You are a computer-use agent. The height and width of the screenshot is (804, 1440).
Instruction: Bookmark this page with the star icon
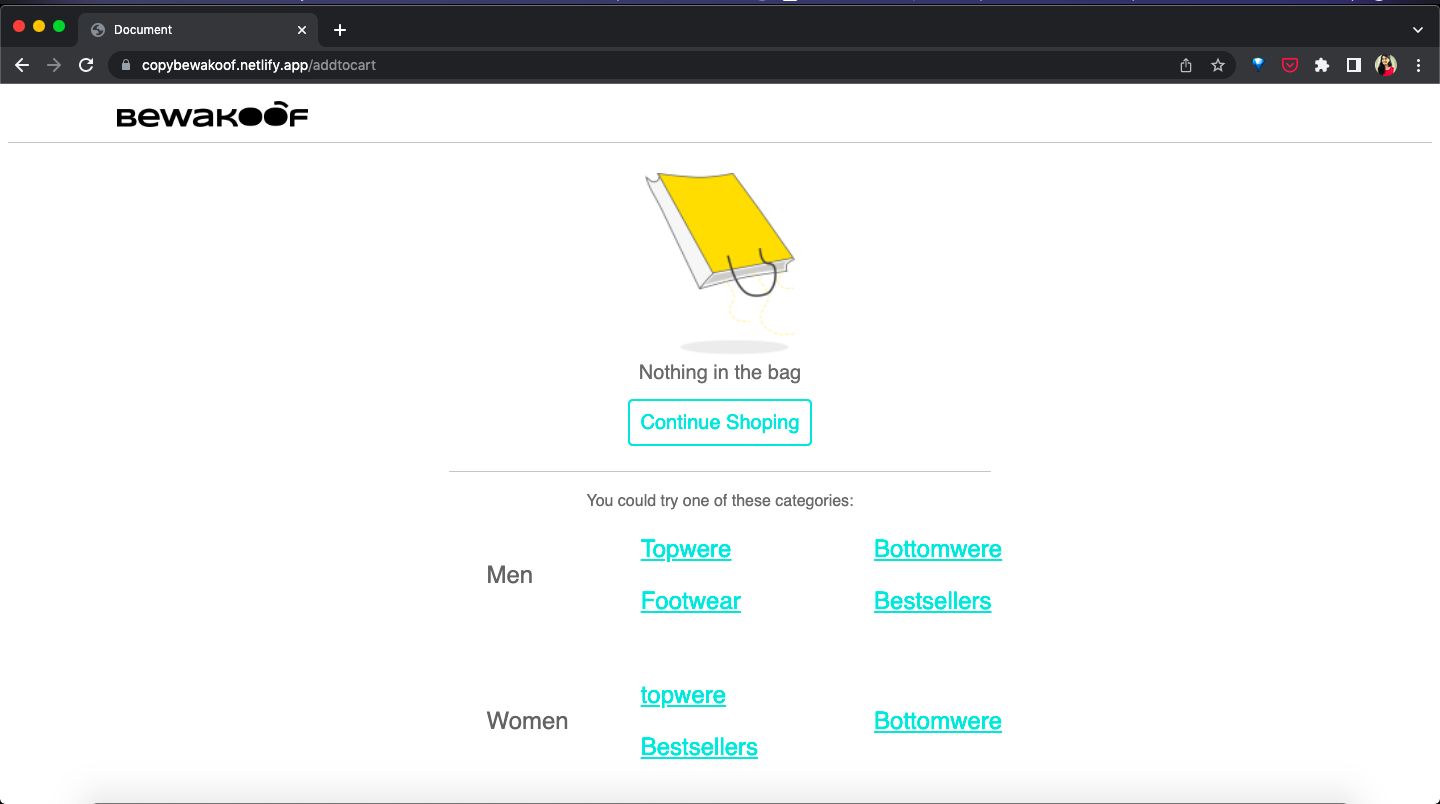[x=1217, y=65]
